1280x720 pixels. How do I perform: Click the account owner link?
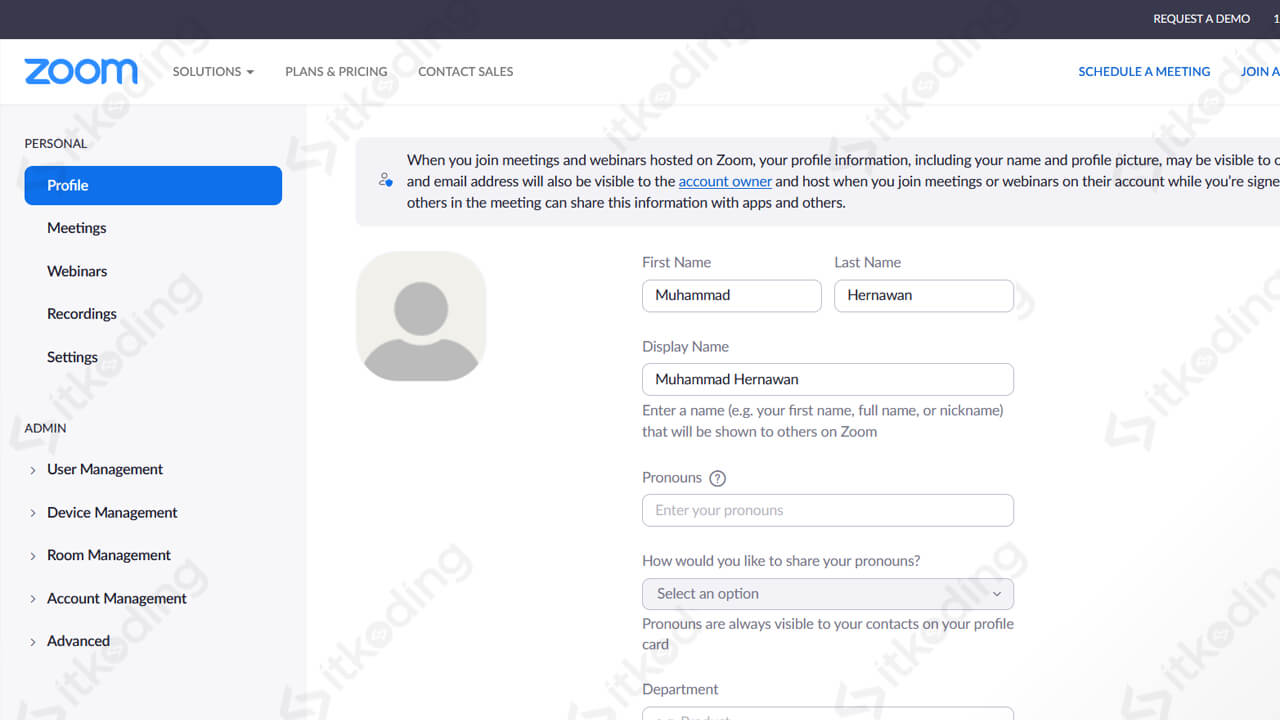(x=725, y=181)
